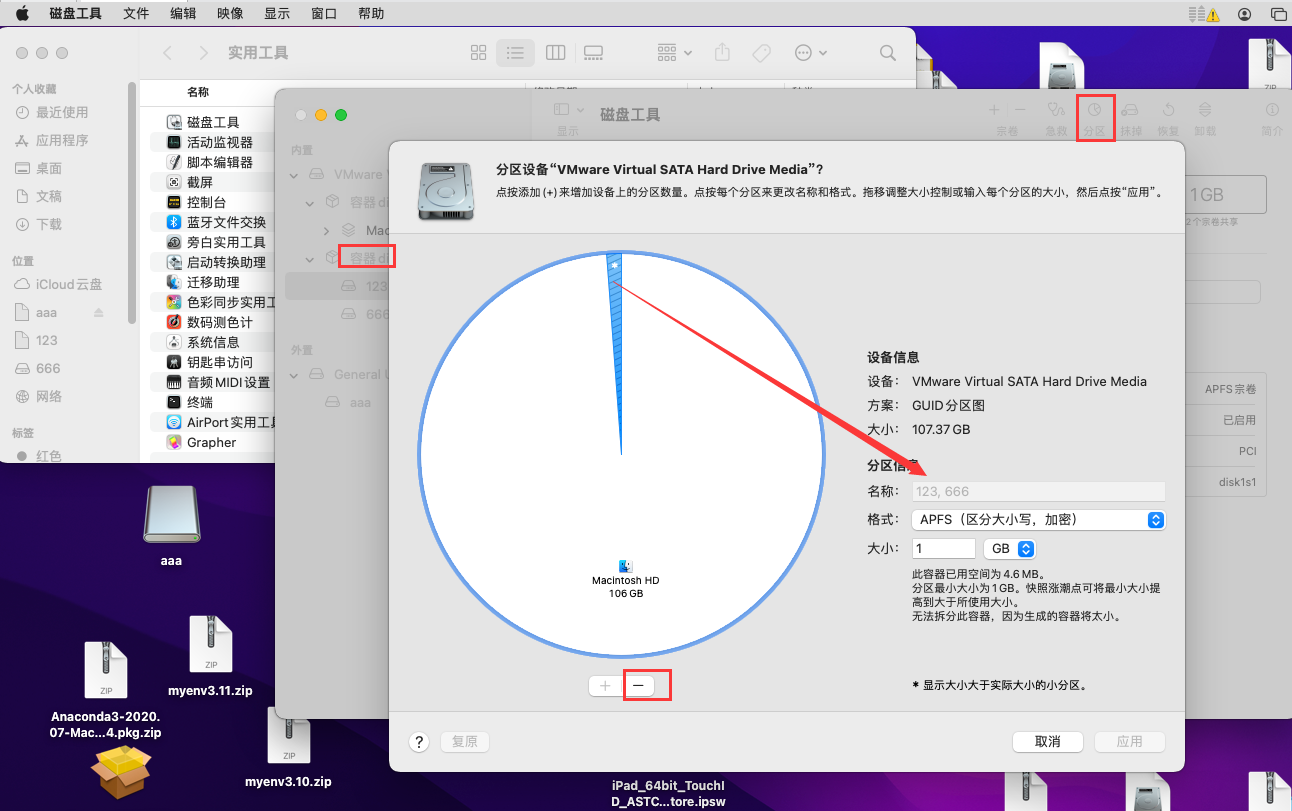Open the GB size unit dropdown
The image size is (1292, 811).
[1009, 549]
